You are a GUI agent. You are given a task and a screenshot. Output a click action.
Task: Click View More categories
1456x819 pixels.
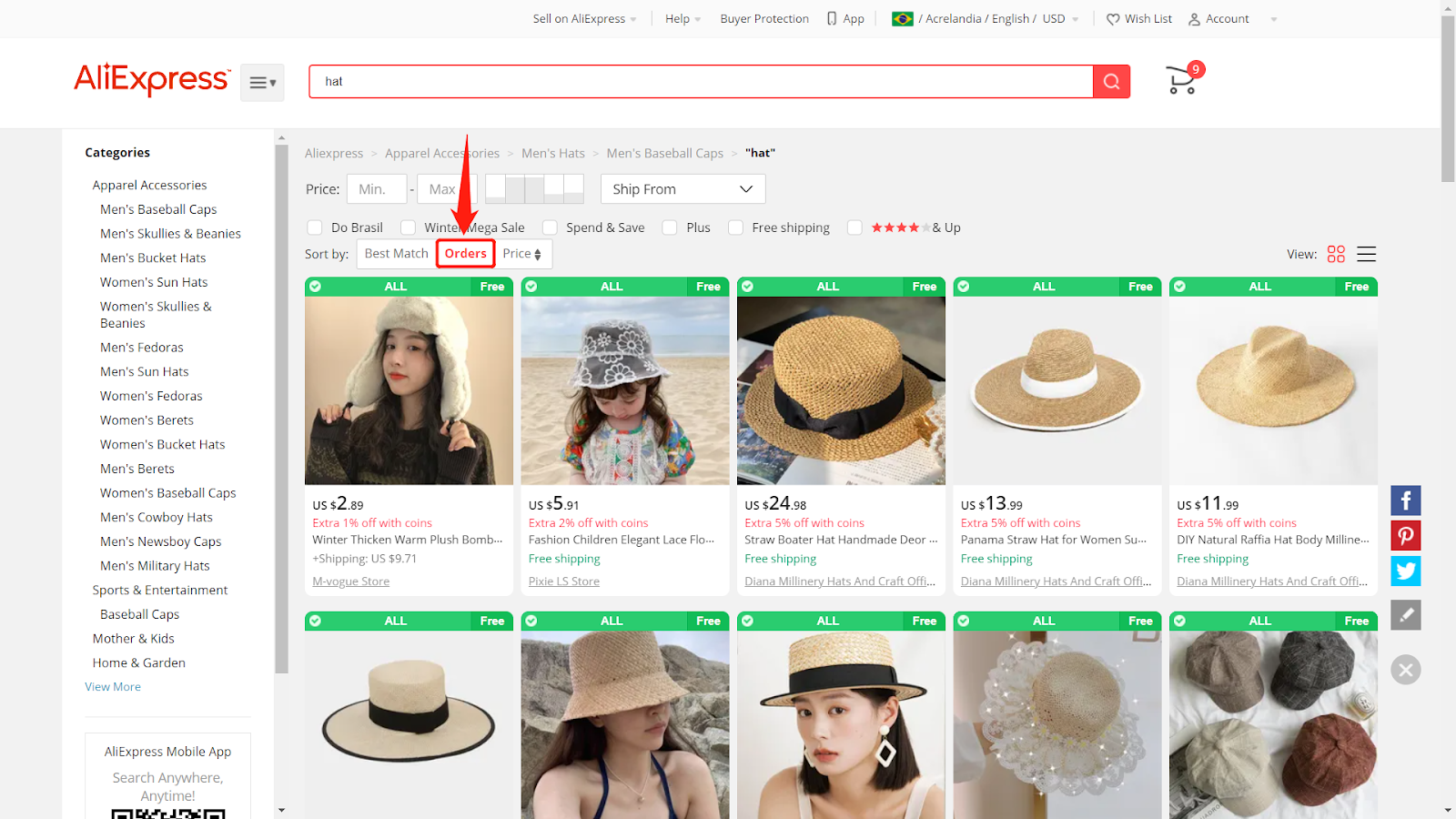click(113, 686)
